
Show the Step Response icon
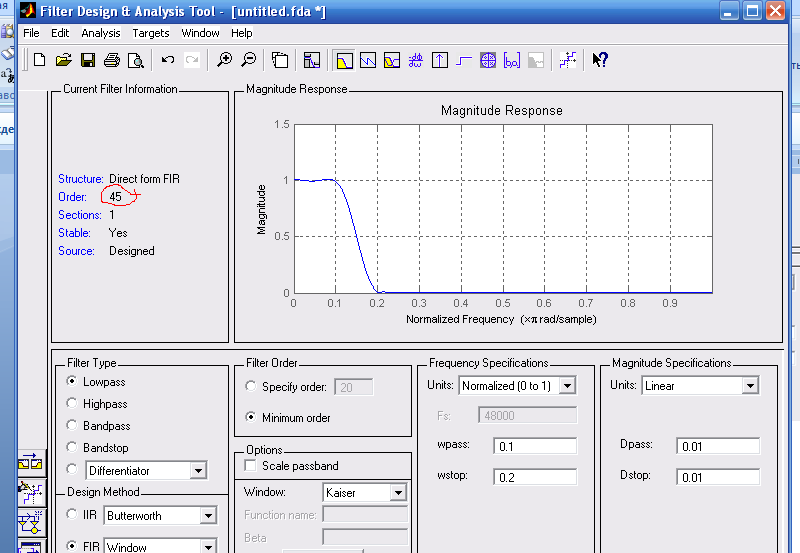pos(464,60)
